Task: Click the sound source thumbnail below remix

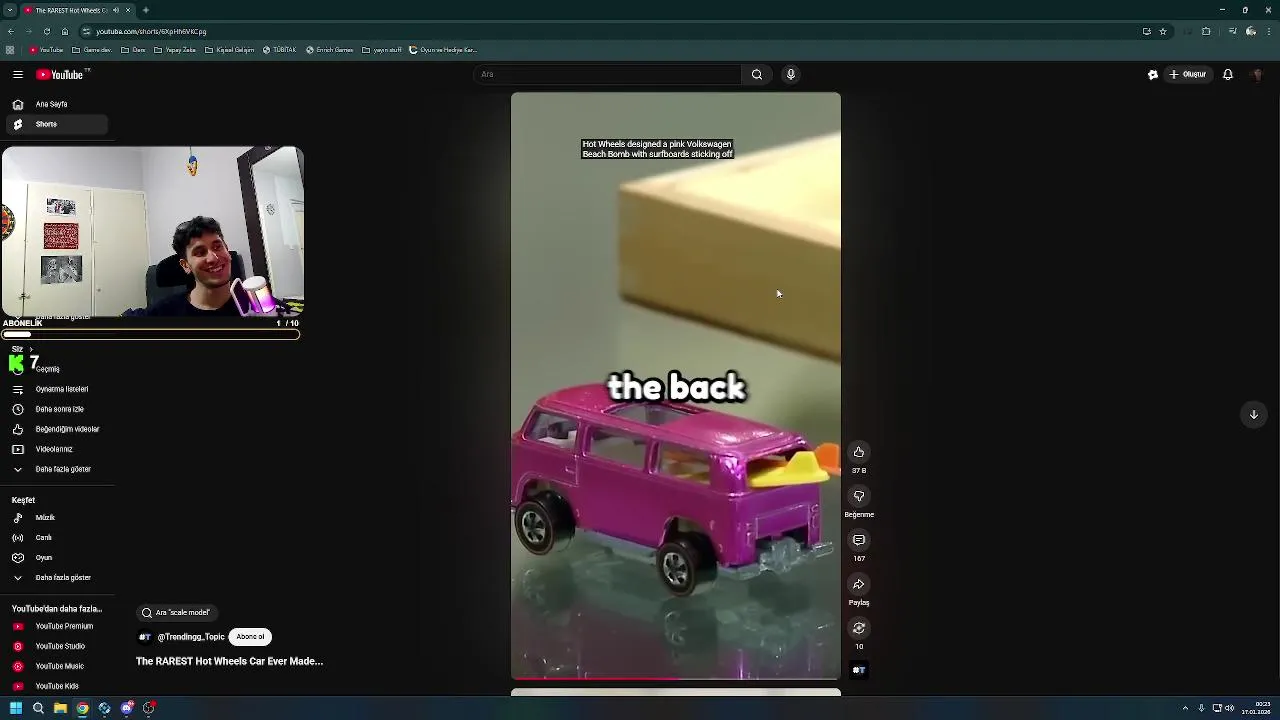Action: (x=859, y=670)
